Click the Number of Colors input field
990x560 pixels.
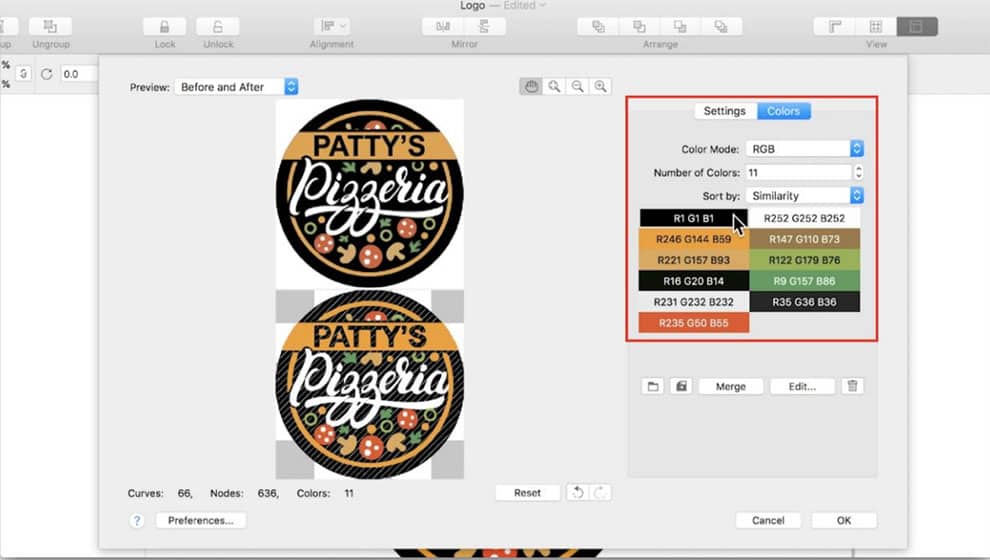797,173
